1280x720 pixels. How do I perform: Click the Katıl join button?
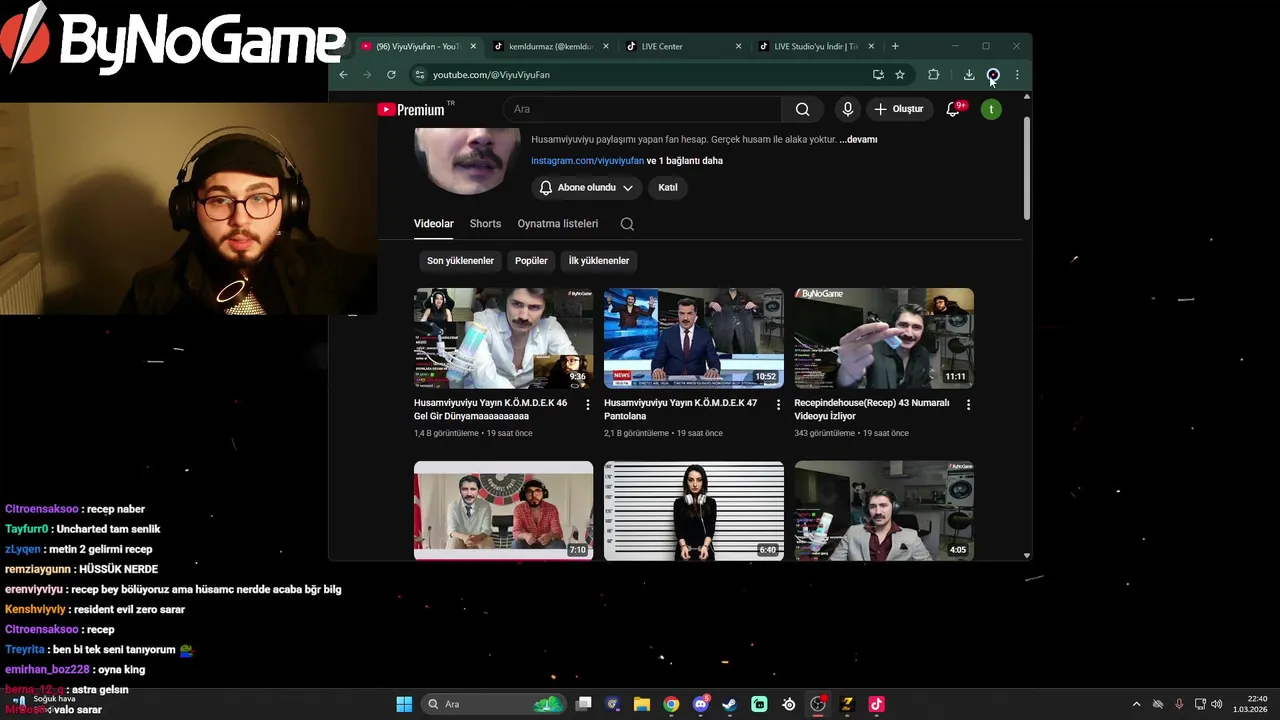668,187
